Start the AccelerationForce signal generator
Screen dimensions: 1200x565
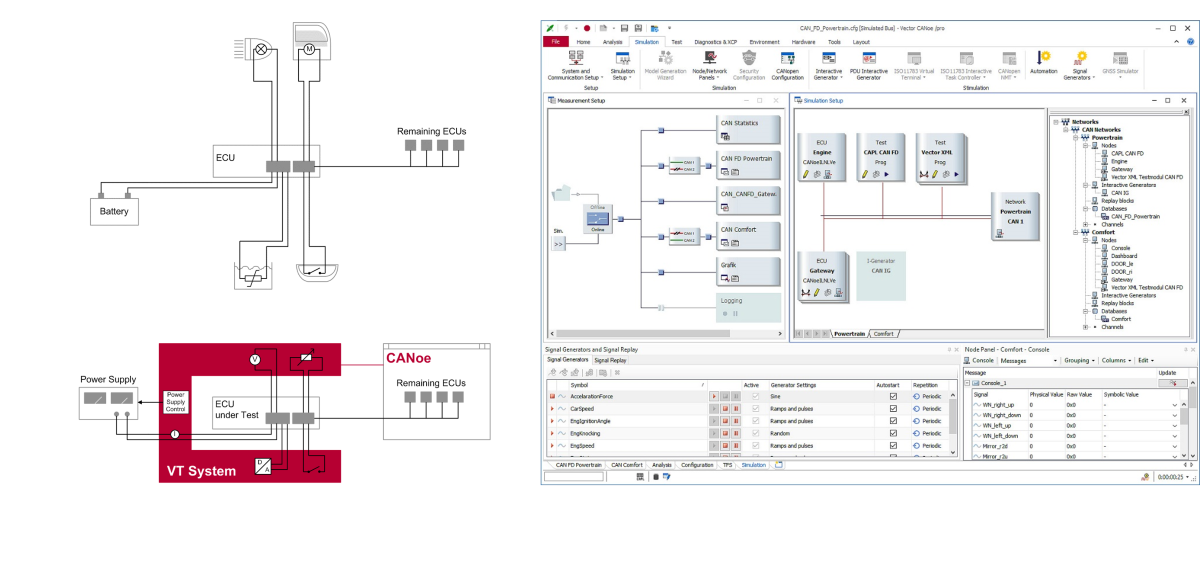[x=714, y=397]
